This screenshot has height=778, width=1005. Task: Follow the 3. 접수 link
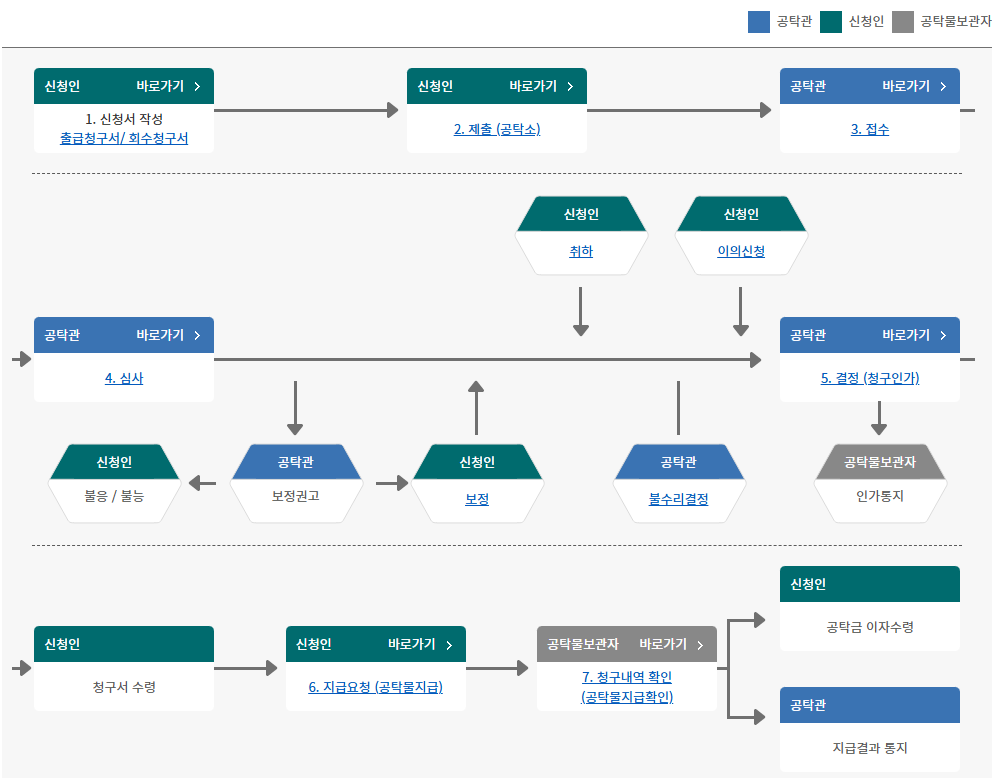pyautogui.click(x=870, y=129)
